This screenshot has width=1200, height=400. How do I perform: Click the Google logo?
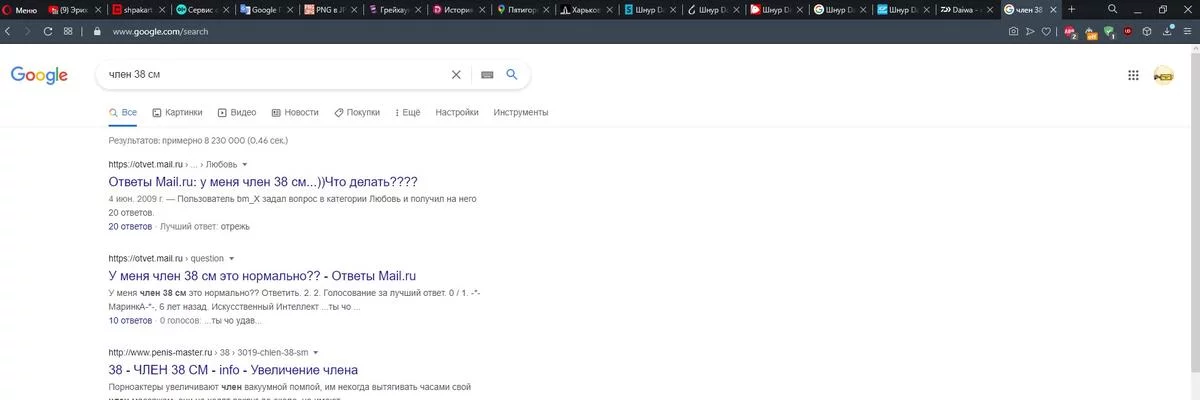[39, 76]
